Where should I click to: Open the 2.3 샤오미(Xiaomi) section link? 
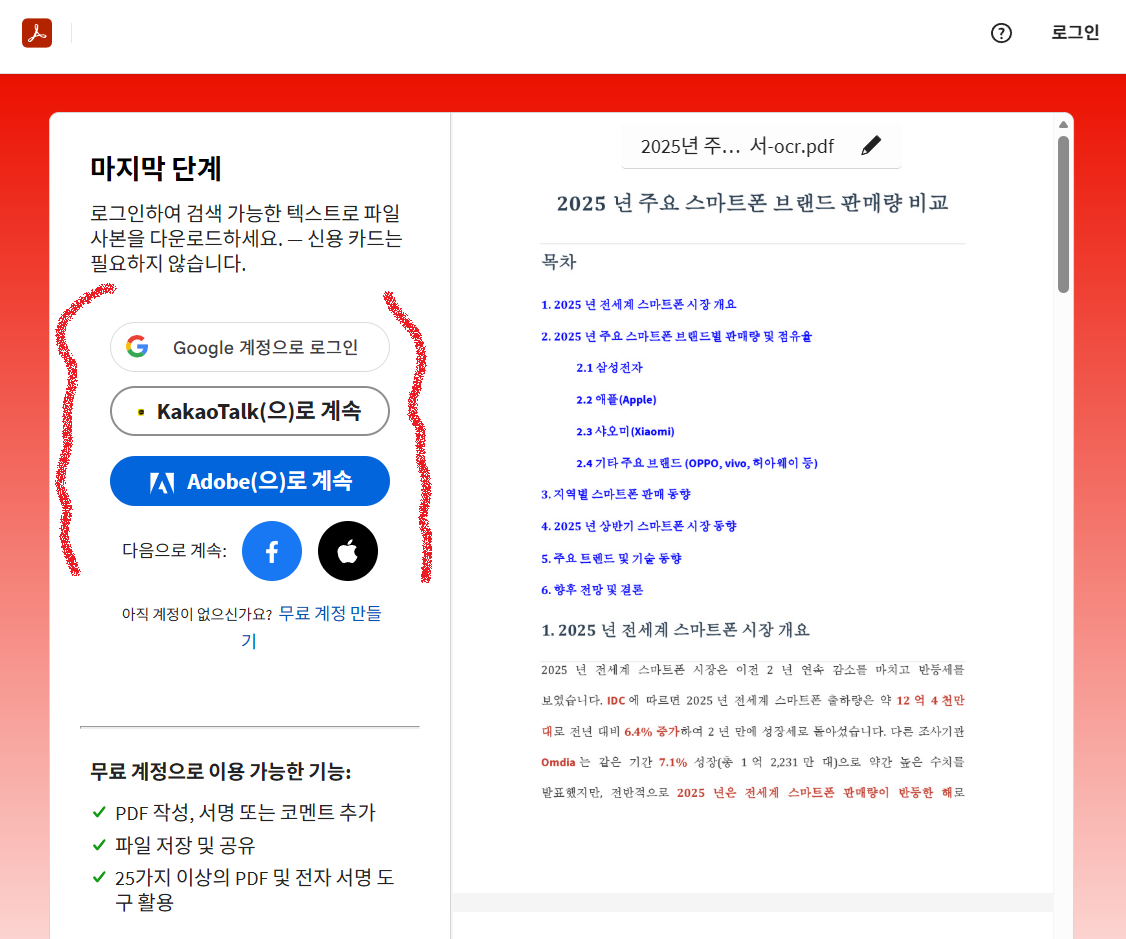[x=628, y=431]
